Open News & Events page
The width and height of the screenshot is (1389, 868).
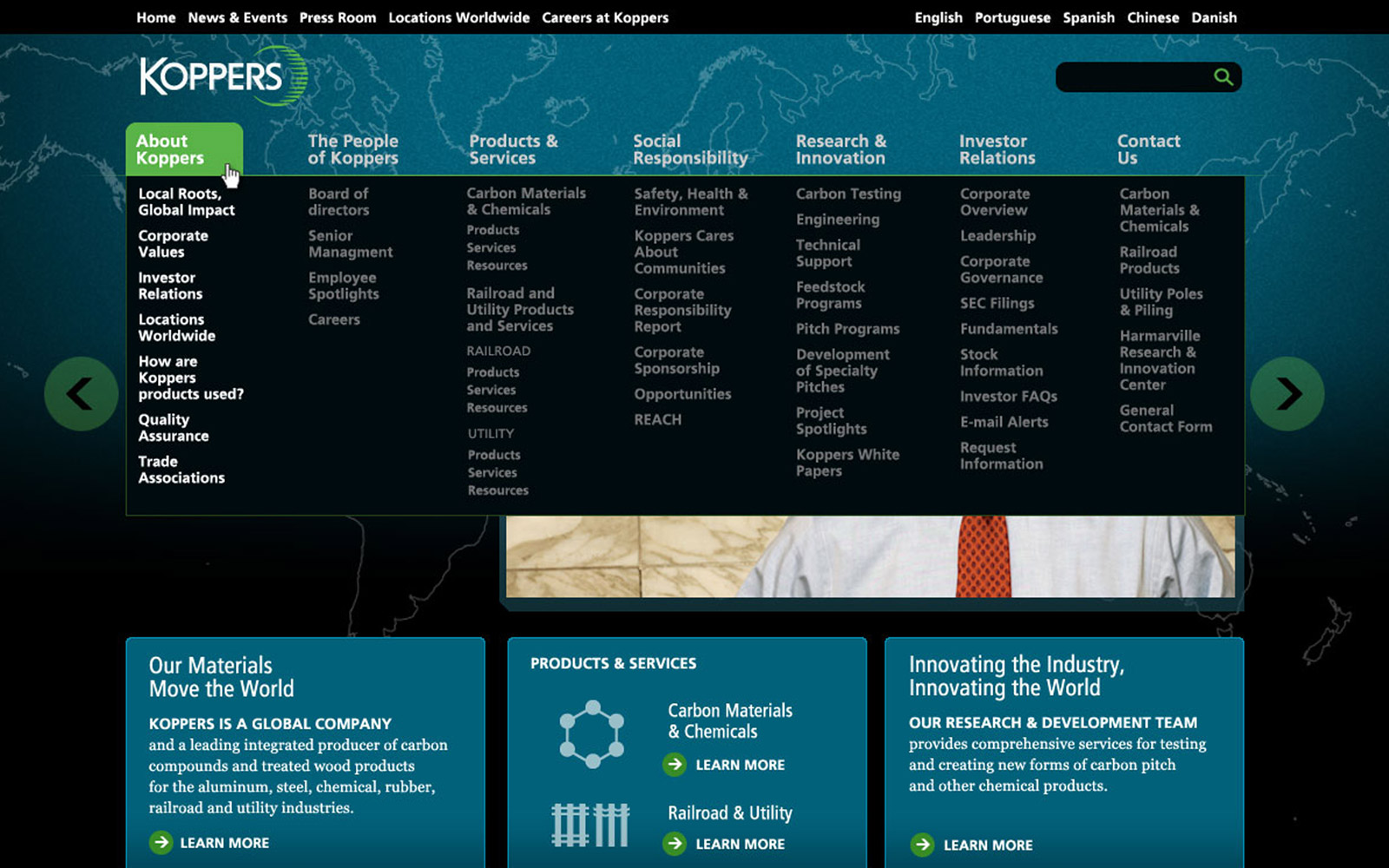237,17
